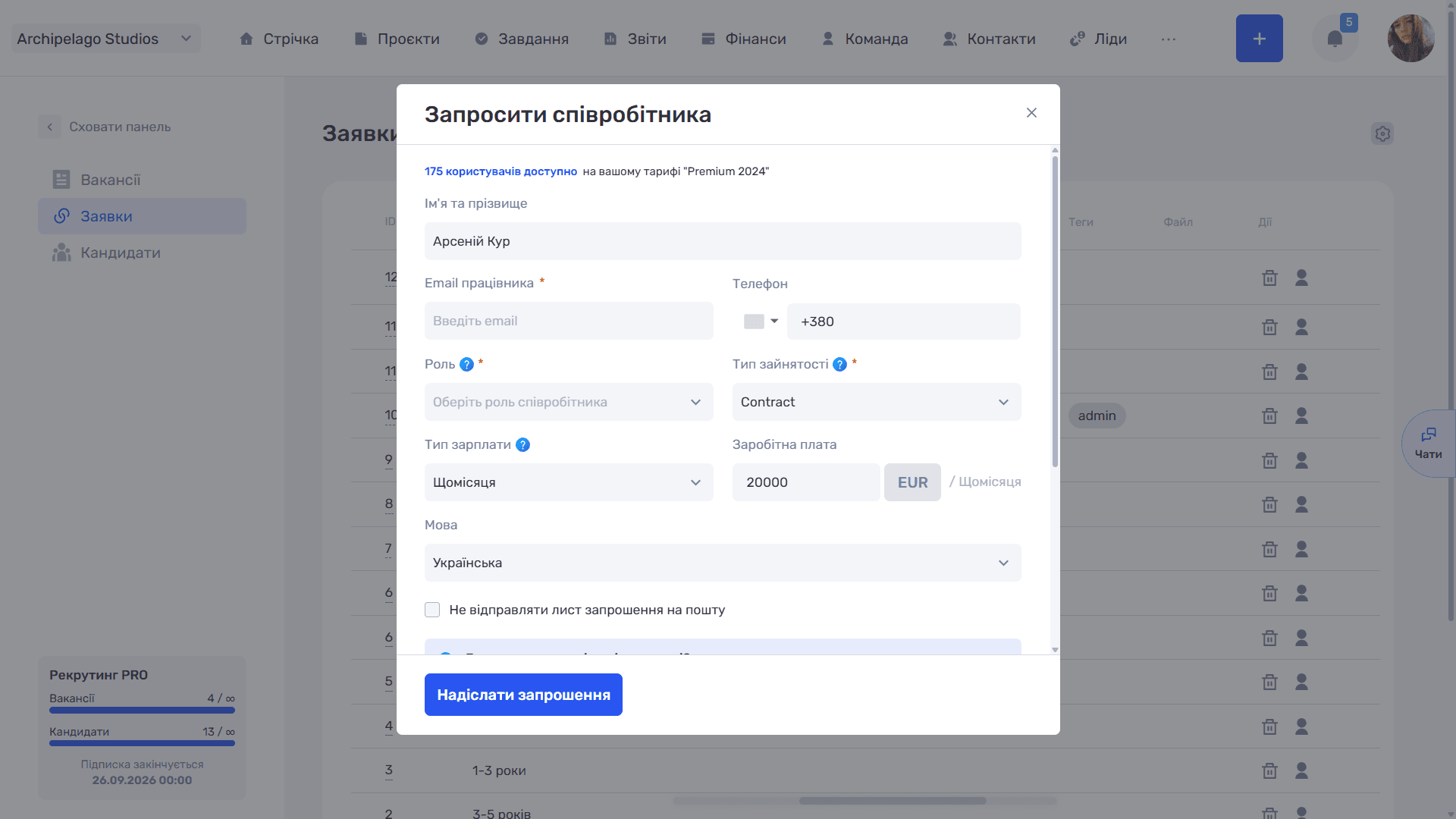The width and height of the screenshot is (1456, 819).
Task: Click the Вакансії usage progress bar
Action: (x=142, y=711)
